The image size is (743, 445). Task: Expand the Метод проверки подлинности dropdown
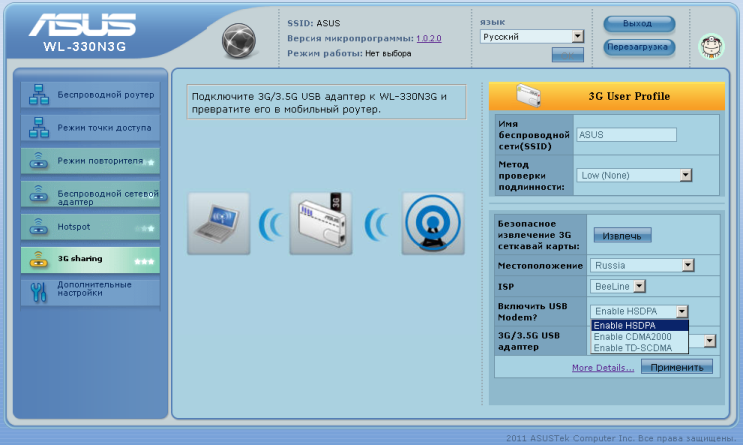634,175
